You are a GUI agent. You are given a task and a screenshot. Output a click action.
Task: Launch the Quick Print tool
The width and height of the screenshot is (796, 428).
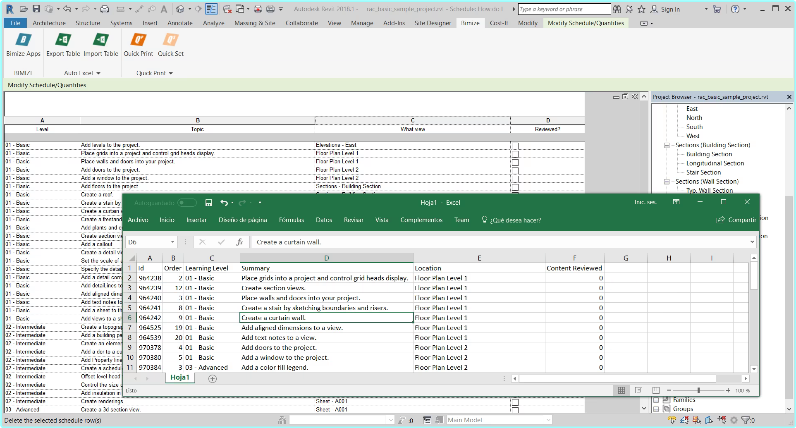138,45
